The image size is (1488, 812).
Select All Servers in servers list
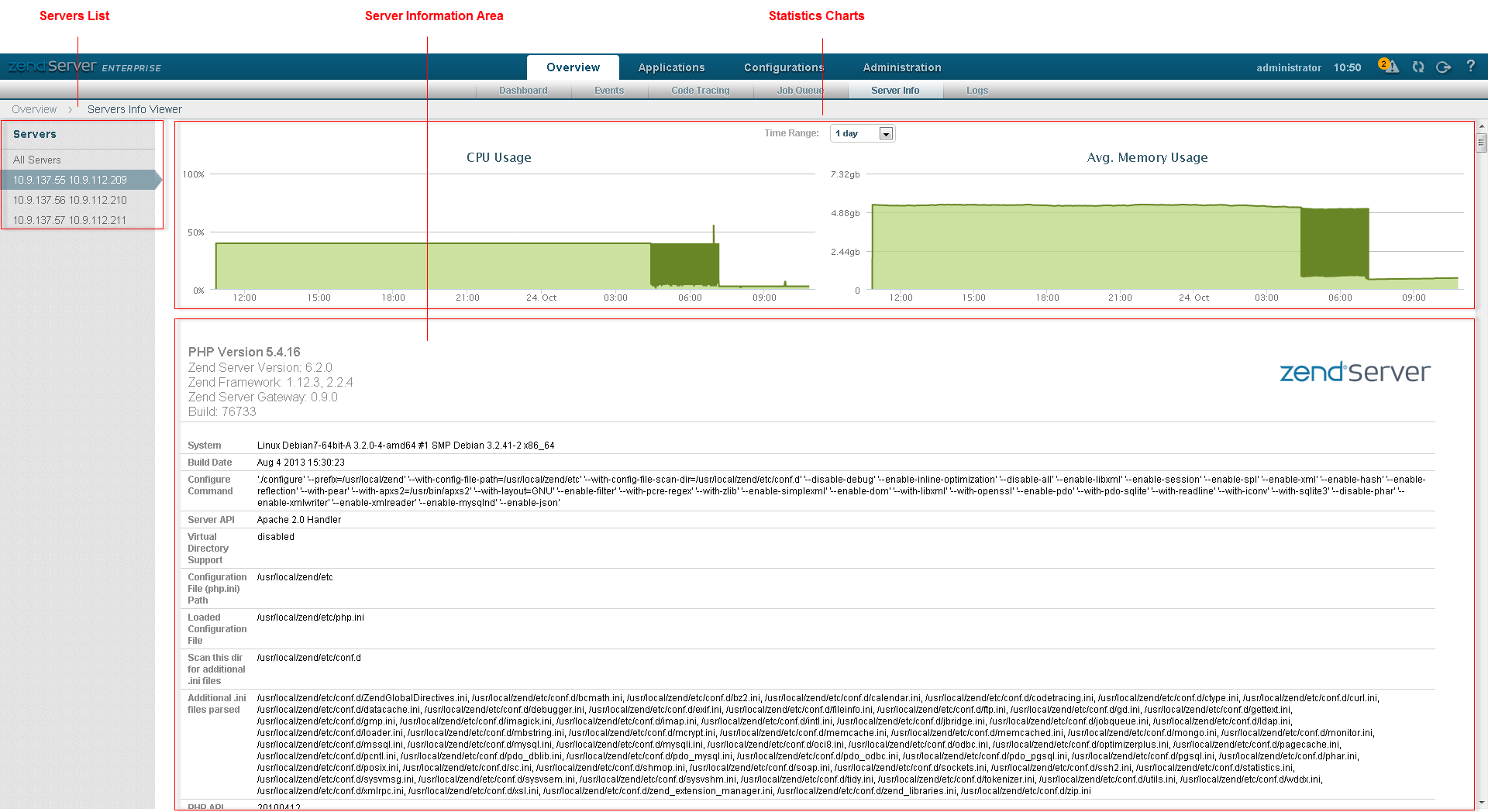[37, 160]
